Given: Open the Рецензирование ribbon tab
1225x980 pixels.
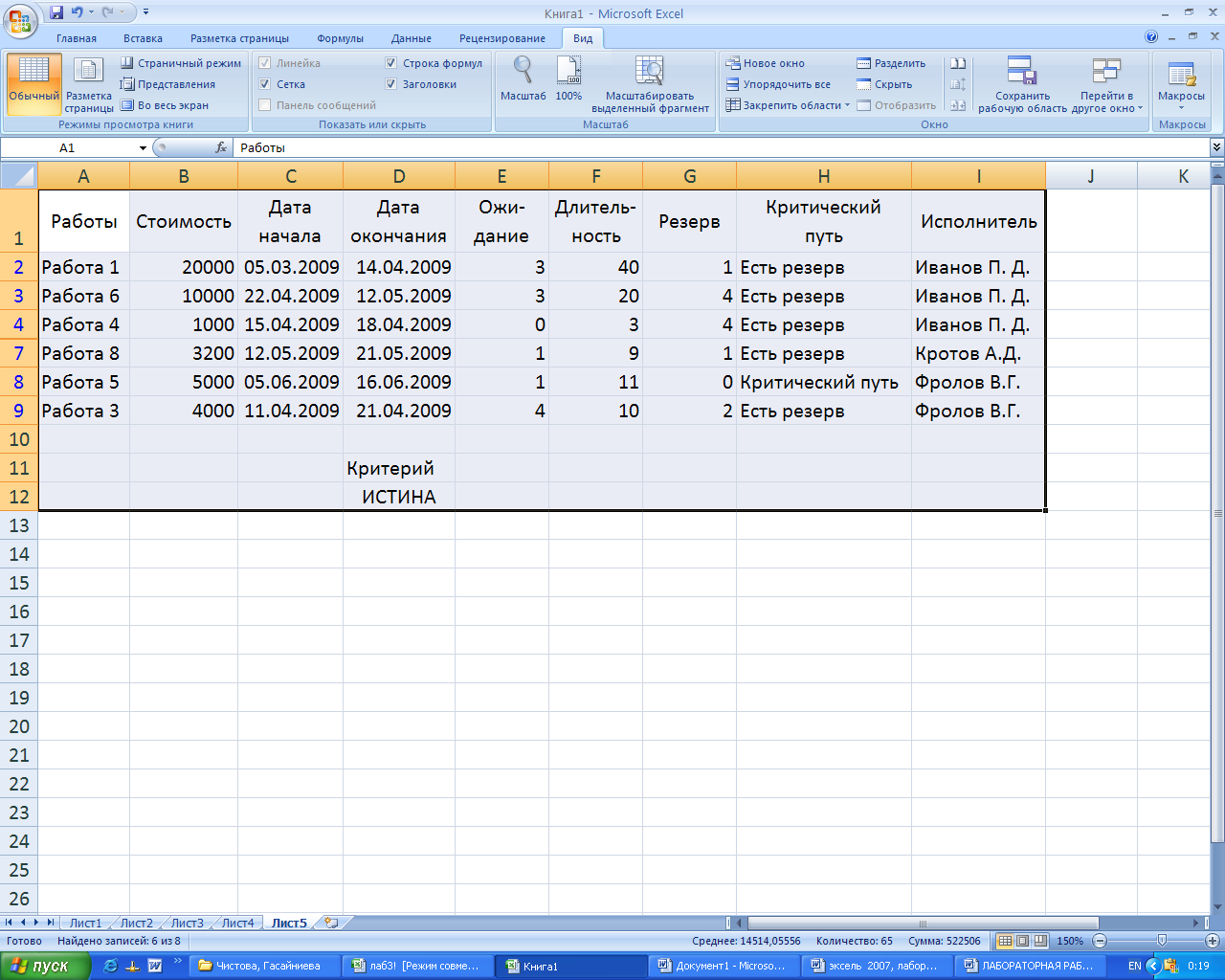Looking at the screenshot, I should coord(502,38).
